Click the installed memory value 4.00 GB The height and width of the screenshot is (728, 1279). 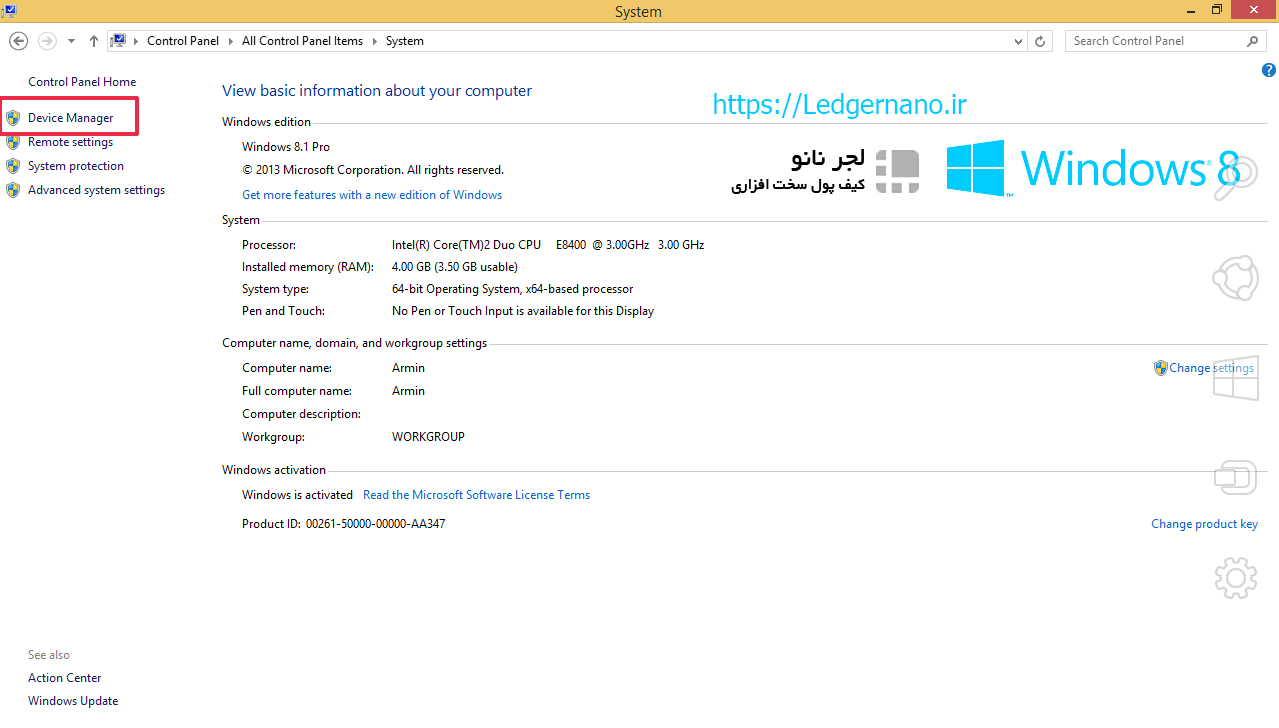coord(455,267)
